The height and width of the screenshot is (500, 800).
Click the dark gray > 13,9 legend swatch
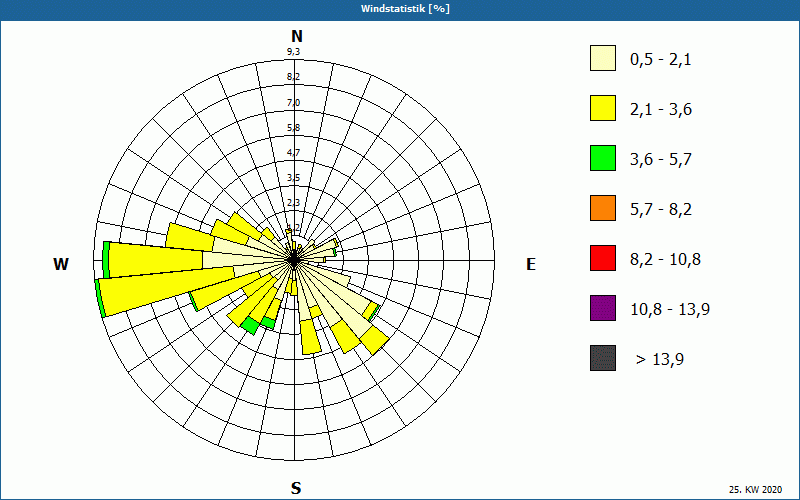click(x=603, y=358)
